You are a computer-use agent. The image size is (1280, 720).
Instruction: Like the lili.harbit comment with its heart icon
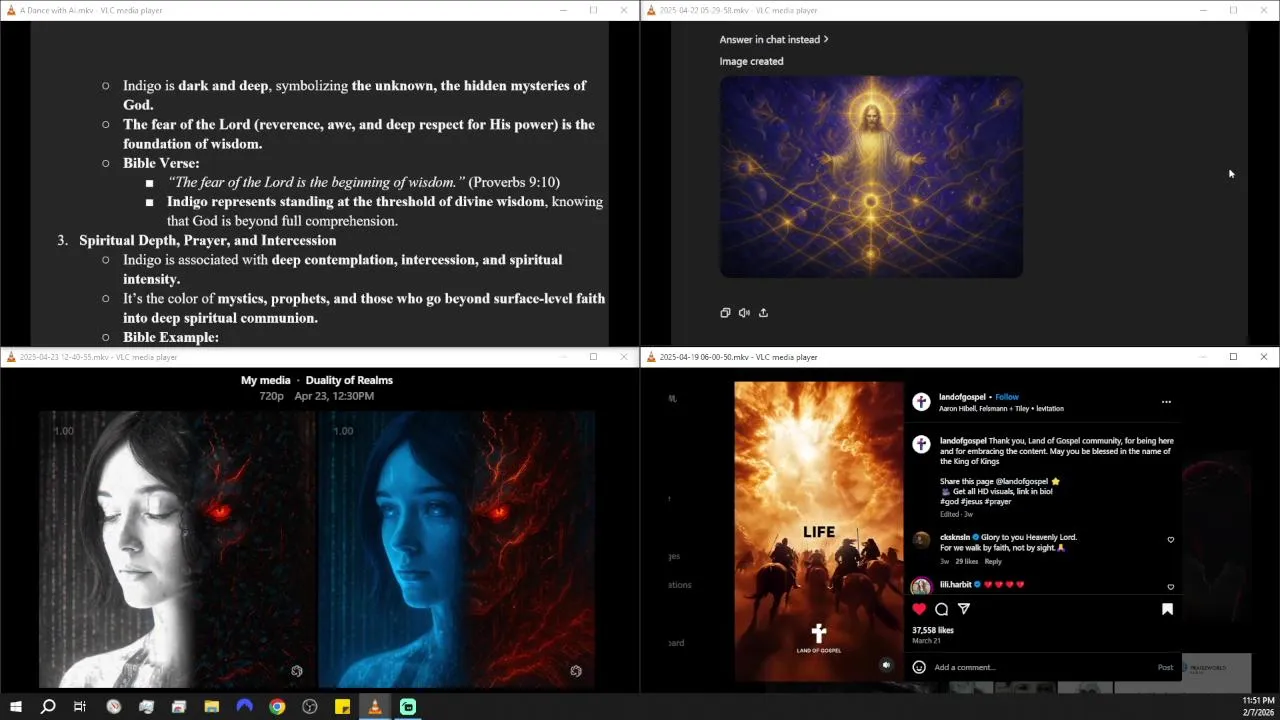(x=1171, y=587)
